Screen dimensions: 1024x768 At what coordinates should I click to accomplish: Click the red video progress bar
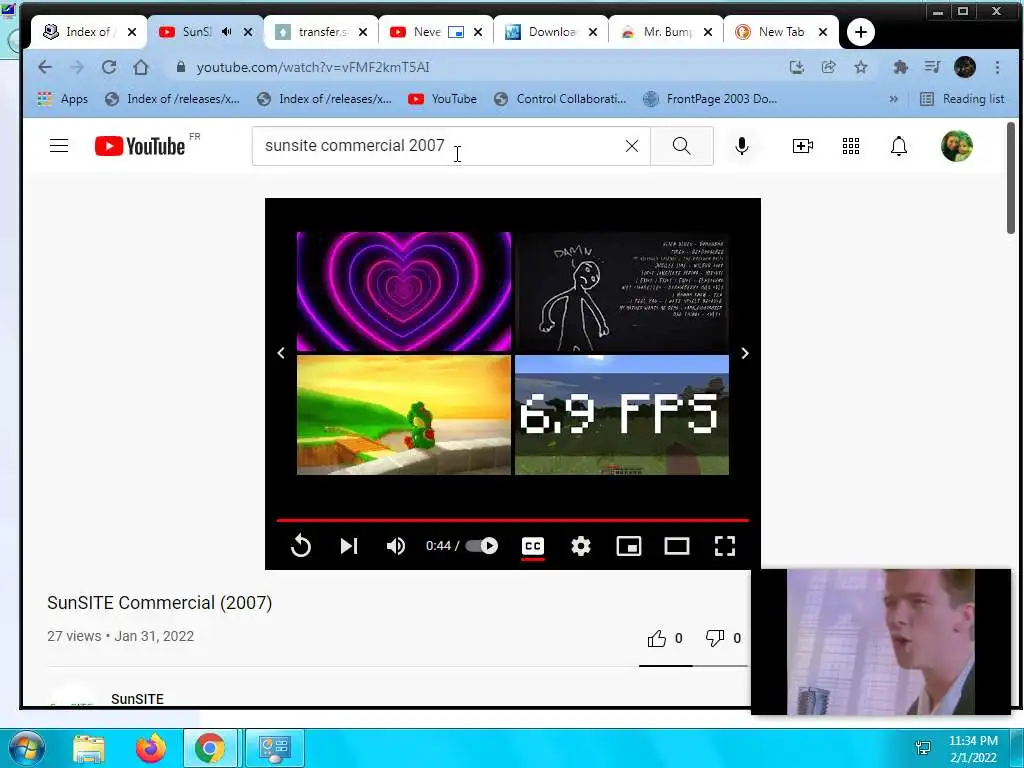513,520
